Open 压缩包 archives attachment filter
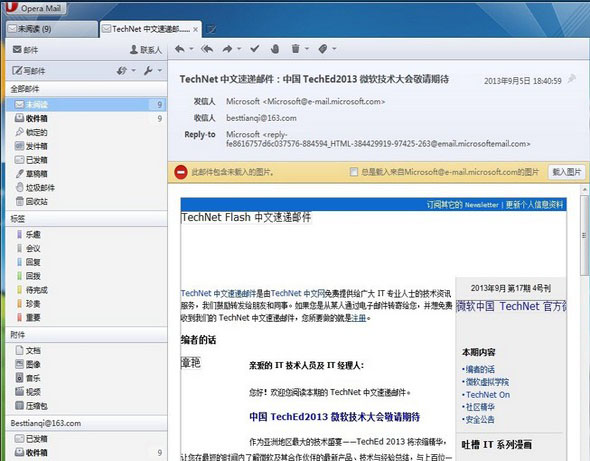The width and height of the screenshot is (590, 461). (86, 406)
